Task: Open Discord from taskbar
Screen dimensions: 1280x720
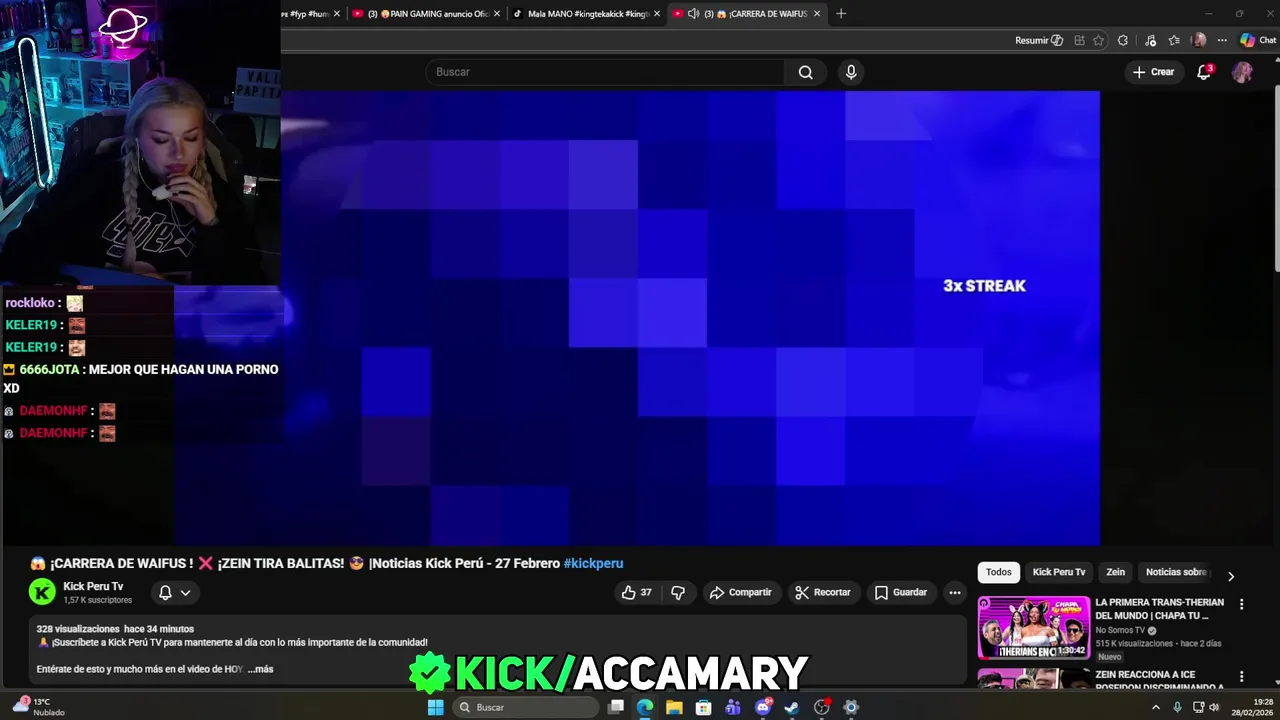Action: (x=763, y=707)
